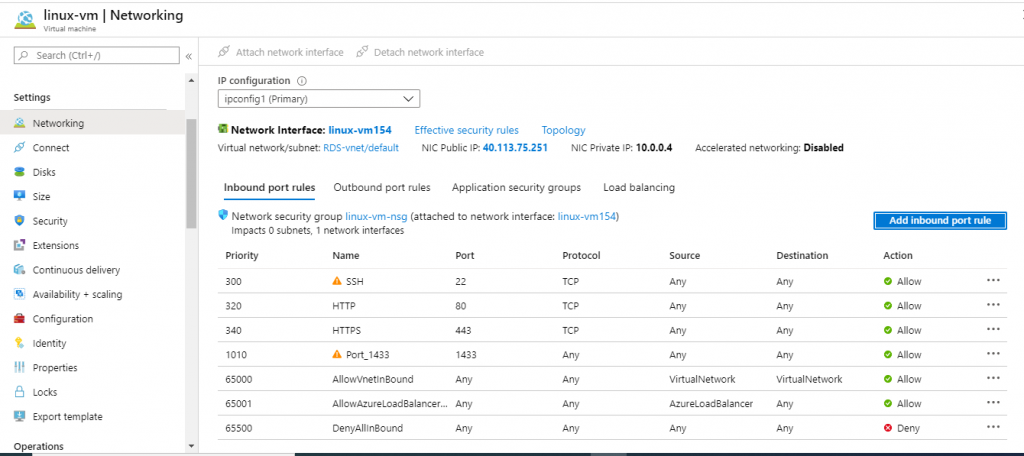Open more options for SSH rule
This screenshot has width=1024, height=456.
coord(992,281)
